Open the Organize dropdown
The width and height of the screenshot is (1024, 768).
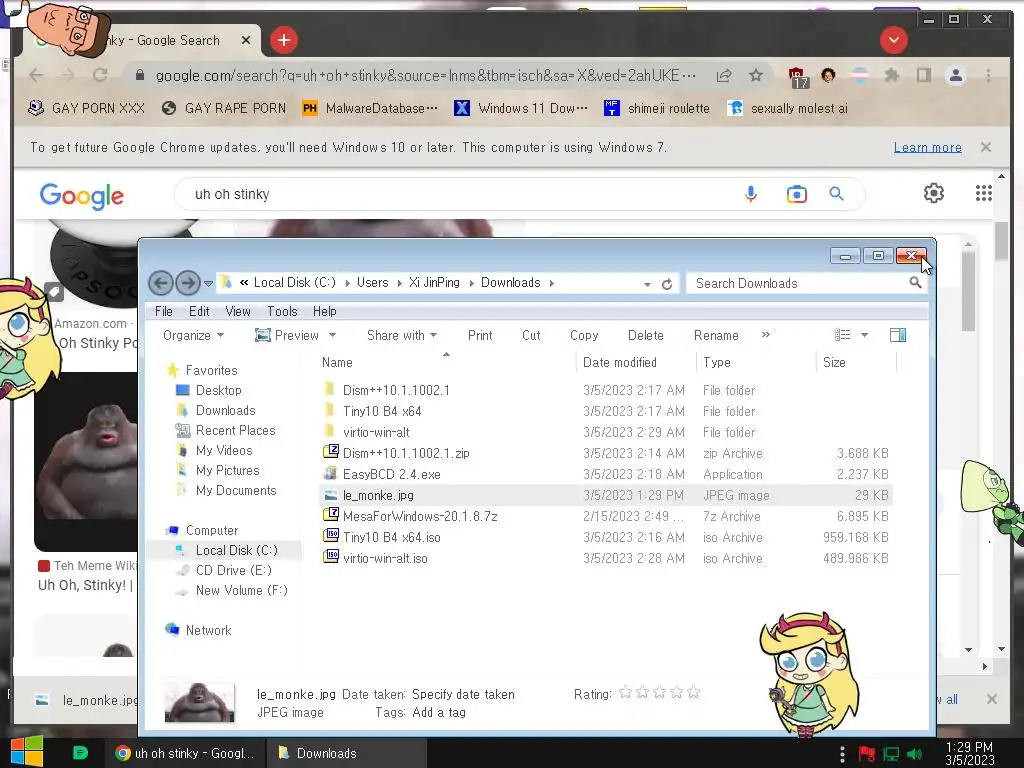point(193,335)
